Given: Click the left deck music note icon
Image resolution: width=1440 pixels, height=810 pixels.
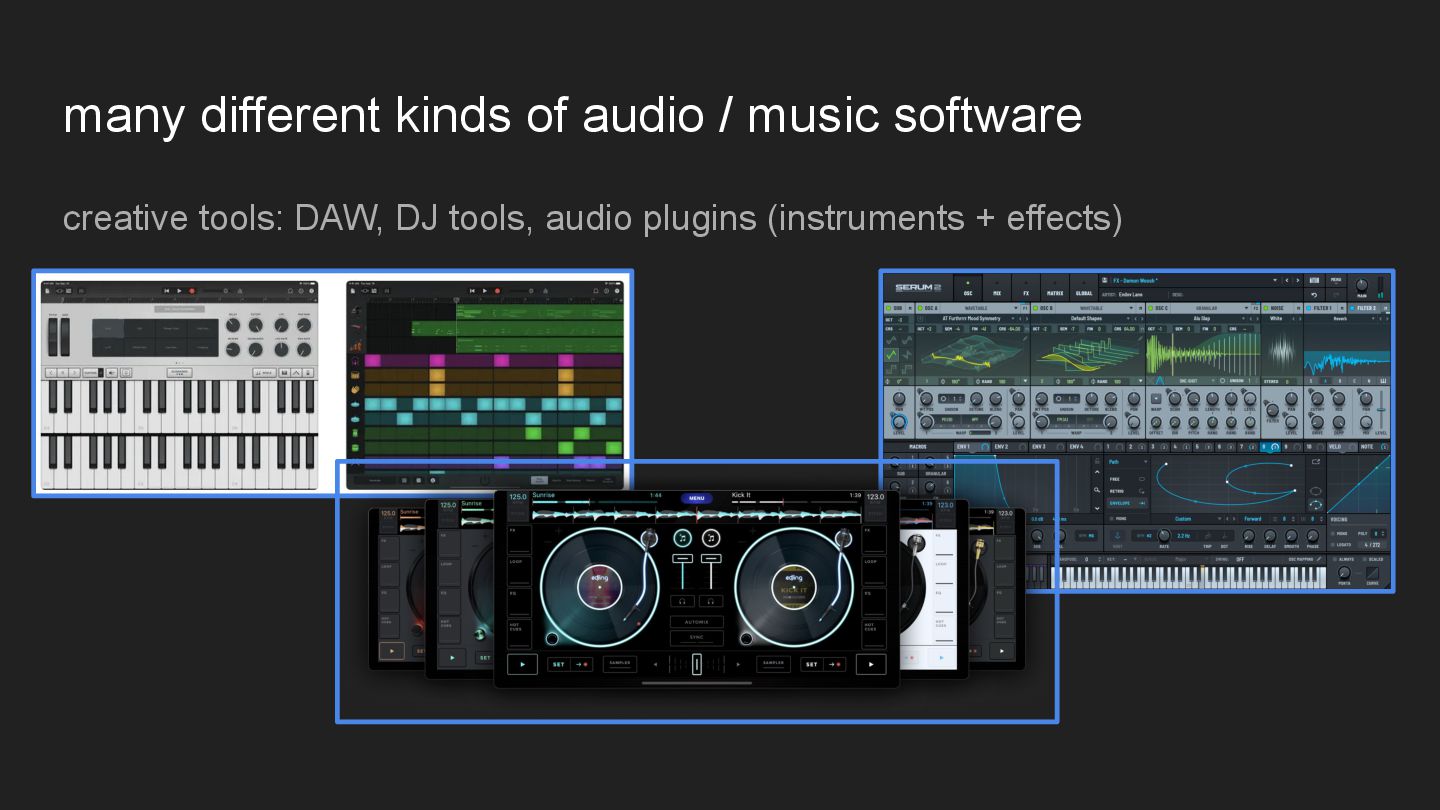Looking at the screenshot, I should click(683, 538).
